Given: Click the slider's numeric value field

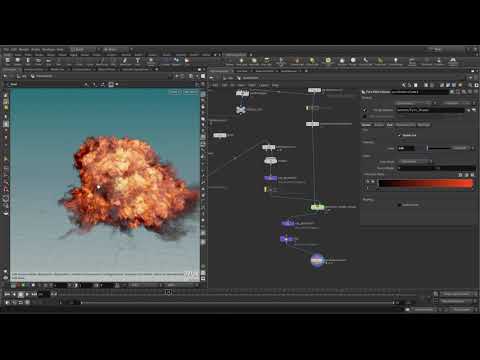Looking at the screenshot, I should coord(406,148).
